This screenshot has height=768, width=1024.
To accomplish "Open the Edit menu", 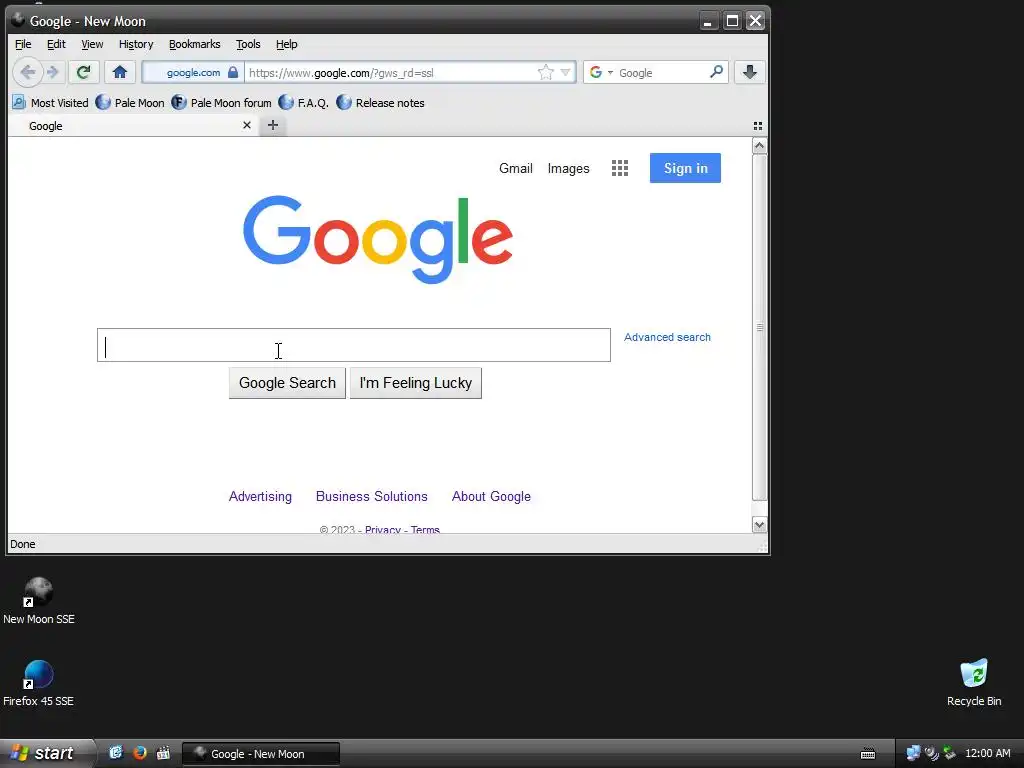I will point(56,44).
